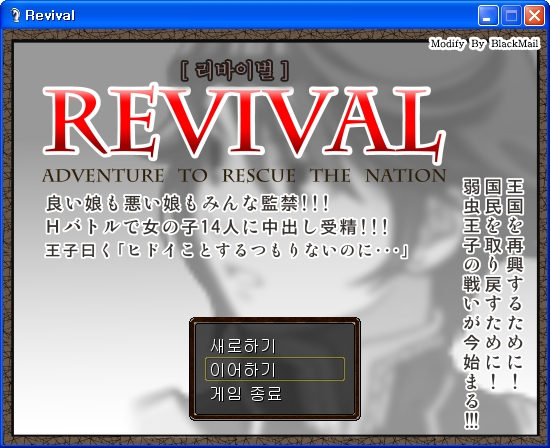Close the Revival window
The height and width of the screenshot is (448, 550).
coord(534,16)
